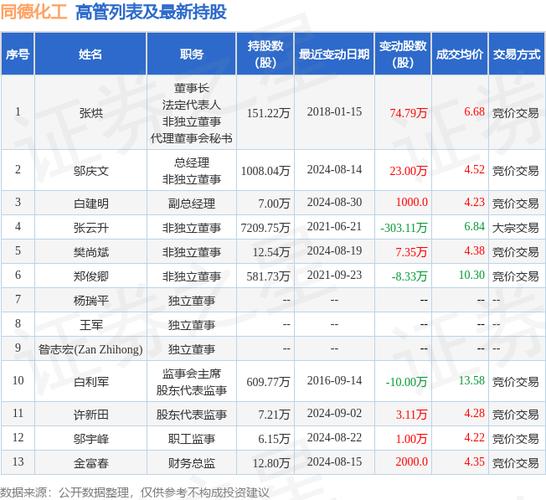
Task: Select the 交易方式 column header
Action: pos(517,54)
